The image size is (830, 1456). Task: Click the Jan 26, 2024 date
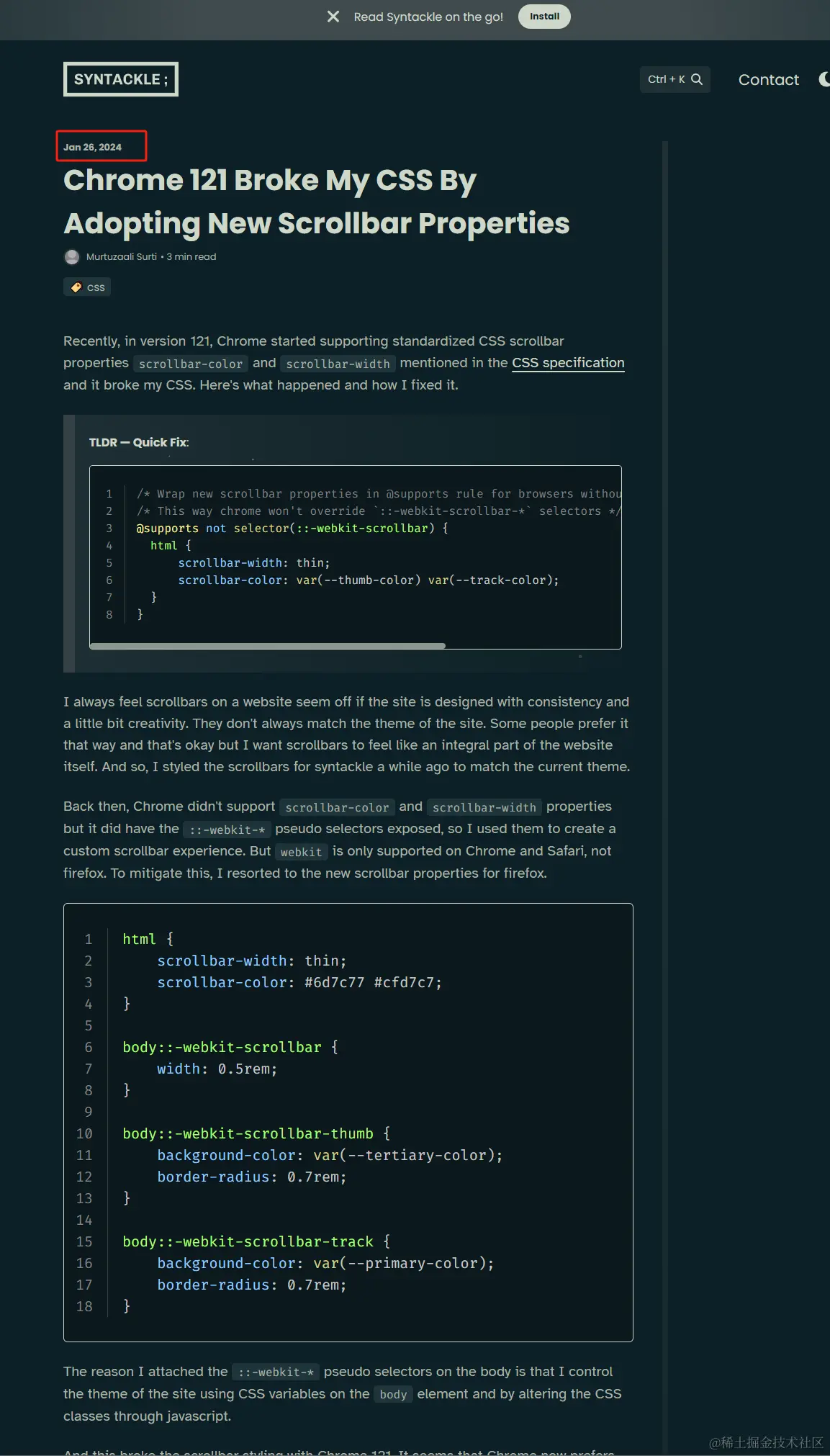[92, 147]
